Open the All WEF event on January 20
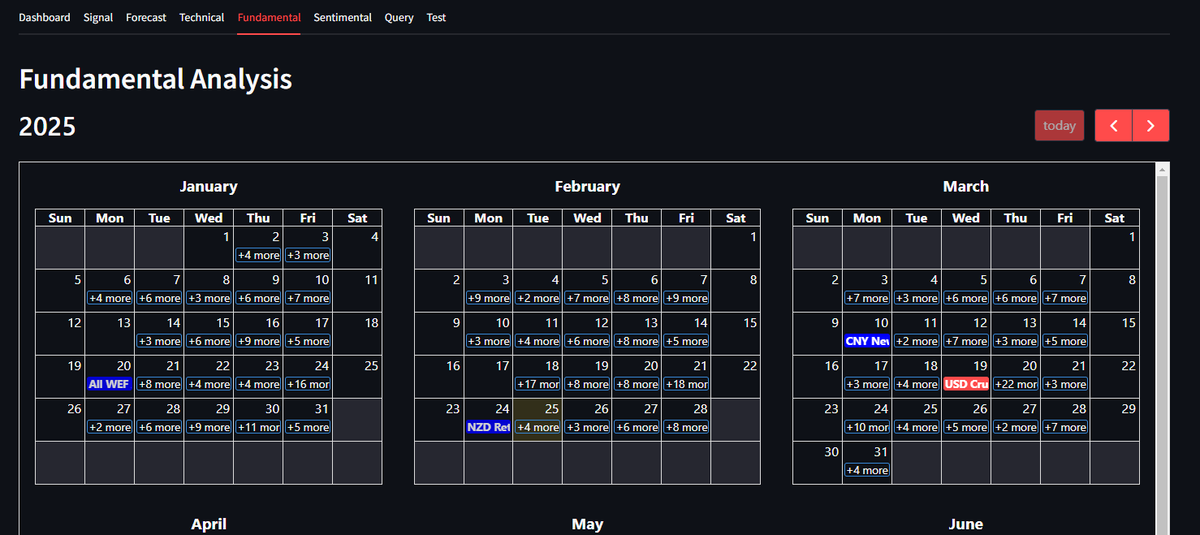Screen dimensions: 1200x535 (x=109, y=384)
